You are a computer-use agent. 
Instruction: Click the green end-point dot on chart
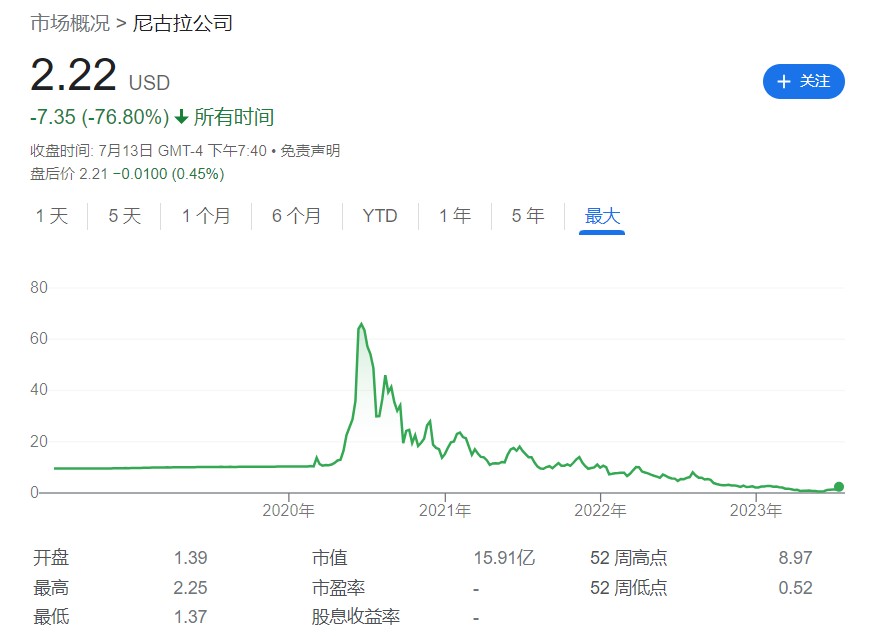pyautogui.click(x=839, y=486)
